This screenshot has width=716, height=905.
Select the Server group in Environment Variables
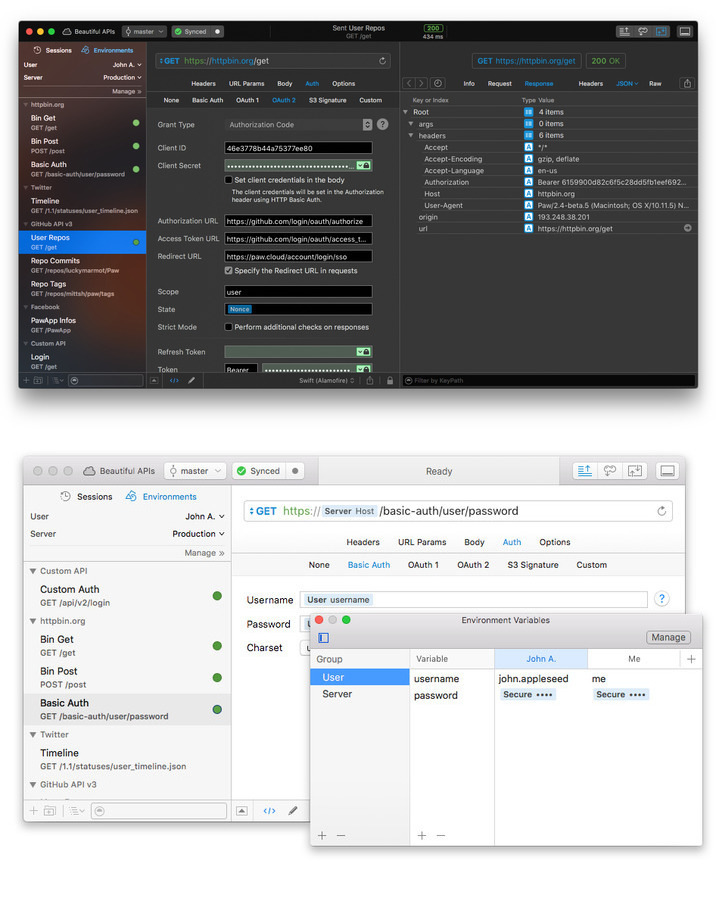(x=337, y=694)
